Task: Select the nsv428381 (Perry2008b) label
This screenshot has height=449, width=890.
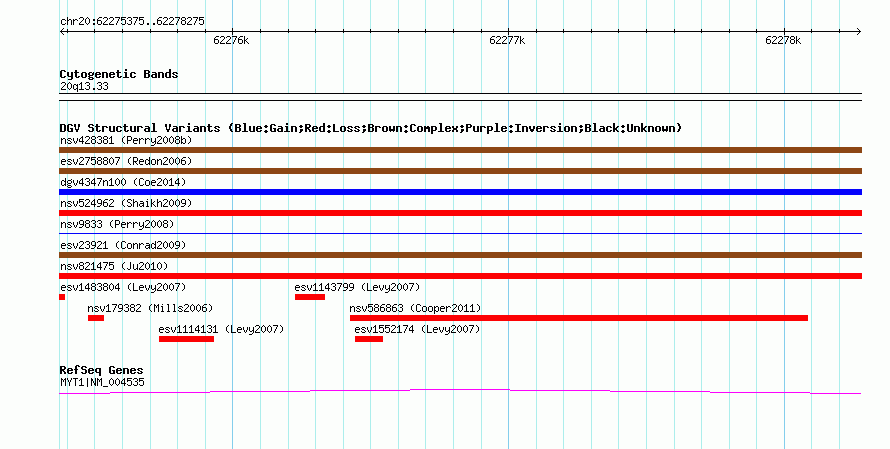Action: pos(126,140)
